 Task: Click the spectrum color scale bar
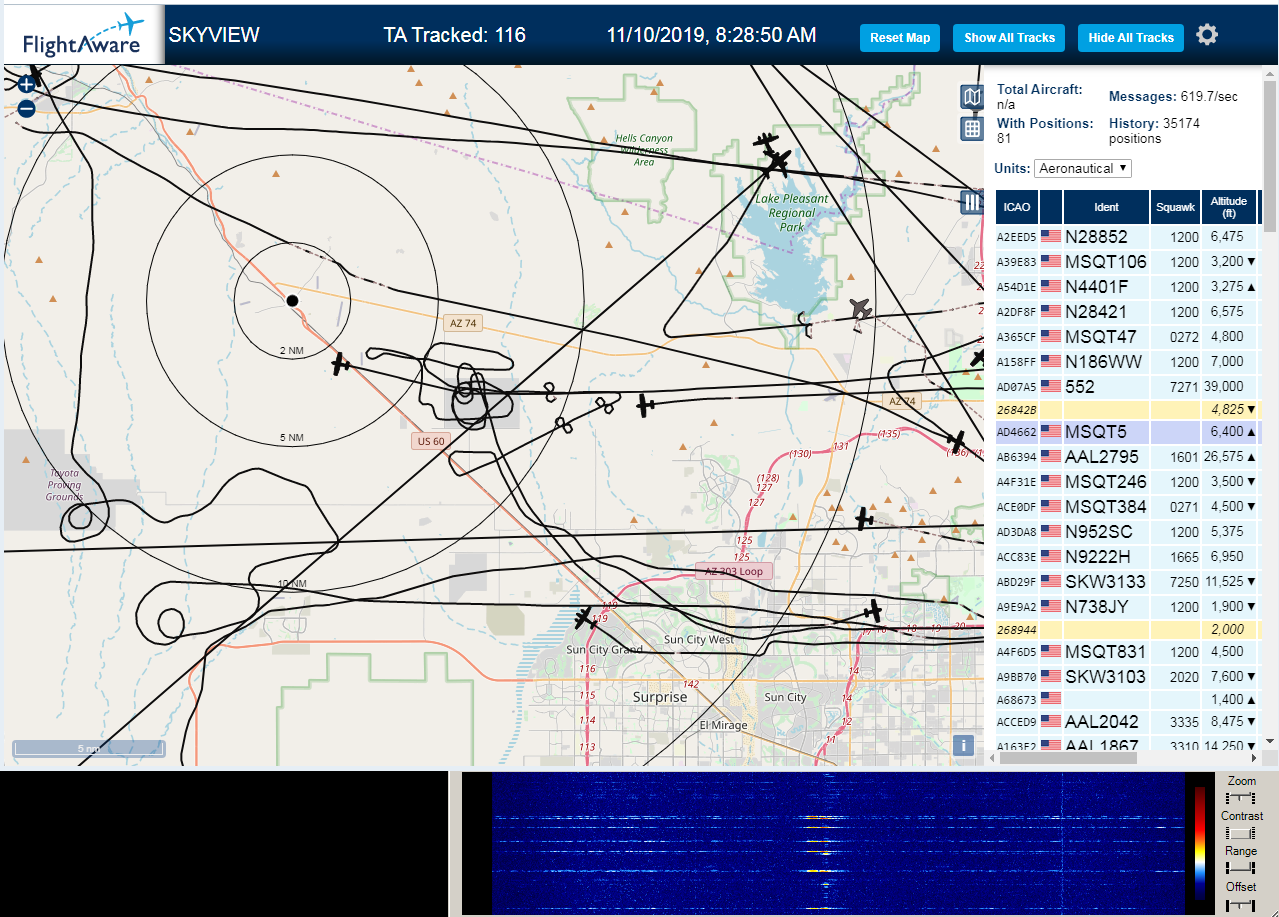1200,842
